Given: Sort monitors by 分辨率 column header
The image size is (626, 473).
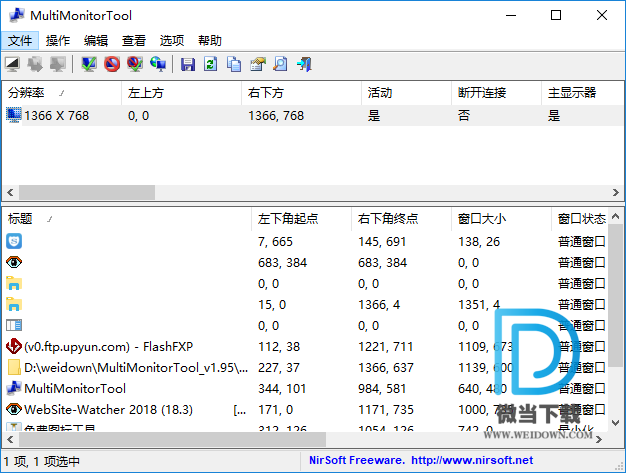Looking at the screenshot, I should tap(62, 93).
